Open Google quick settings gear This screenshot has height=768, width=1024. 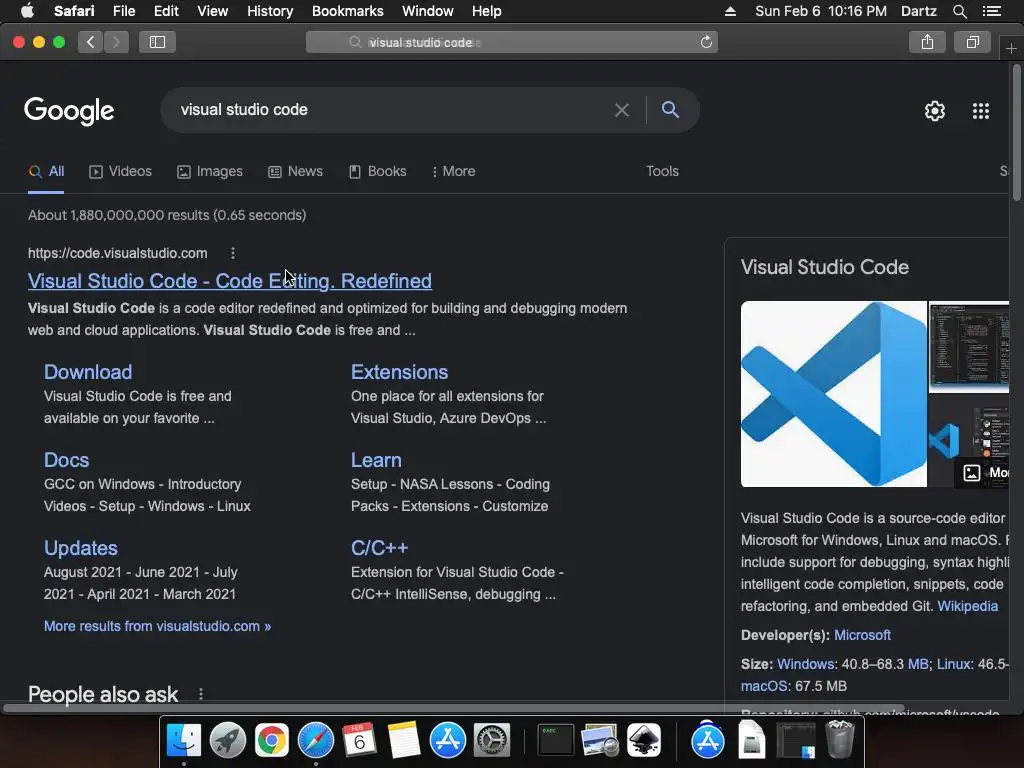pyautogui.click(x=935, y=111)
